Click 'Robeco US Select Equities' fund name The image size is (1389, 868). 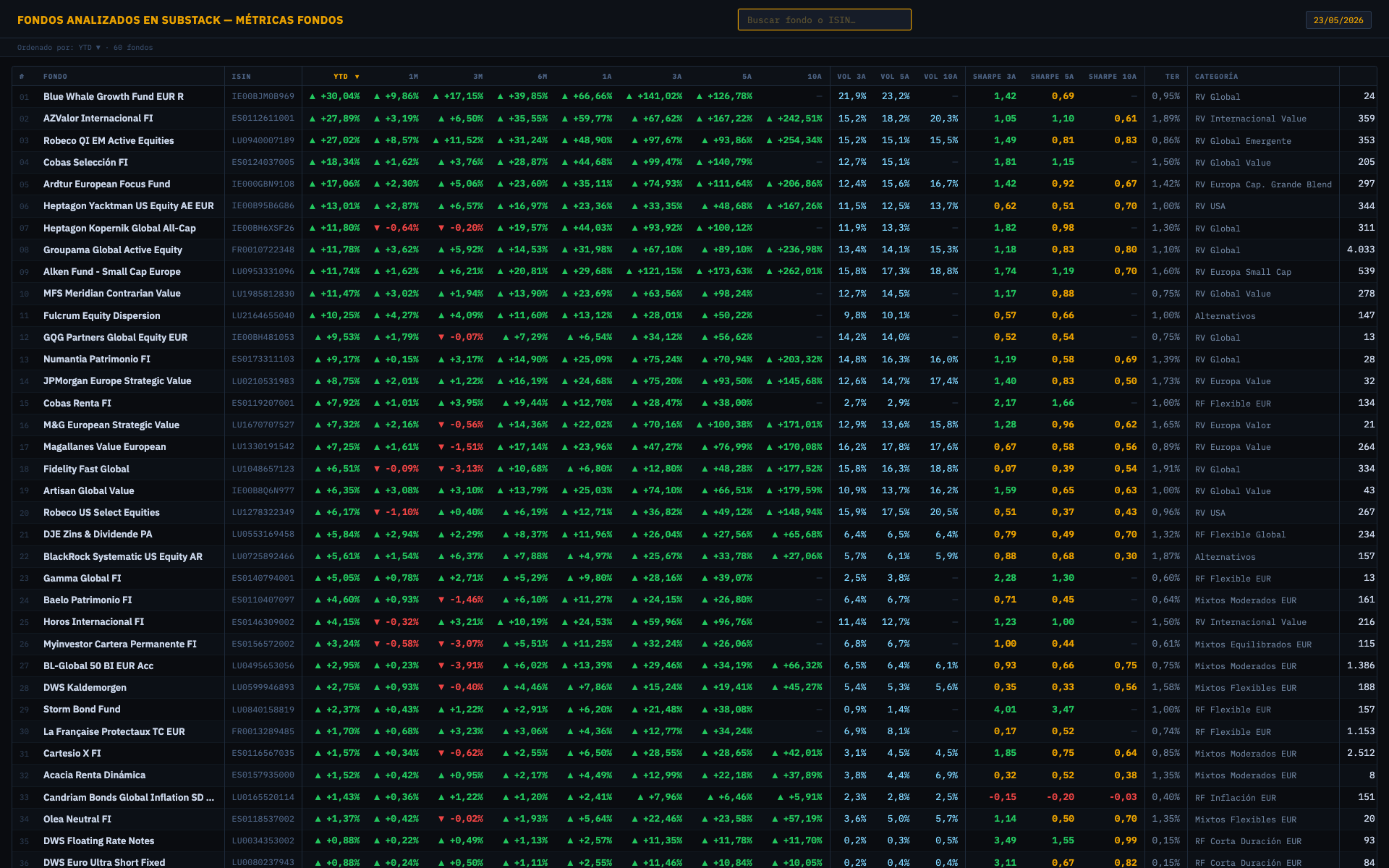coord(101,512)
